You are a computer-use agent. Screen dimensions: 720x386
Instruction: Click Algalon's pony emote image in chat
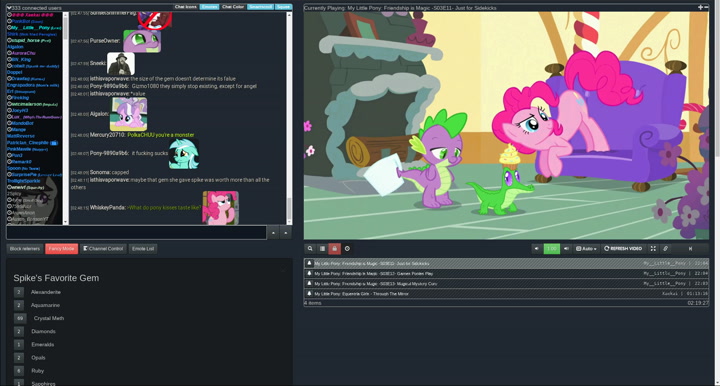(129, 114)
